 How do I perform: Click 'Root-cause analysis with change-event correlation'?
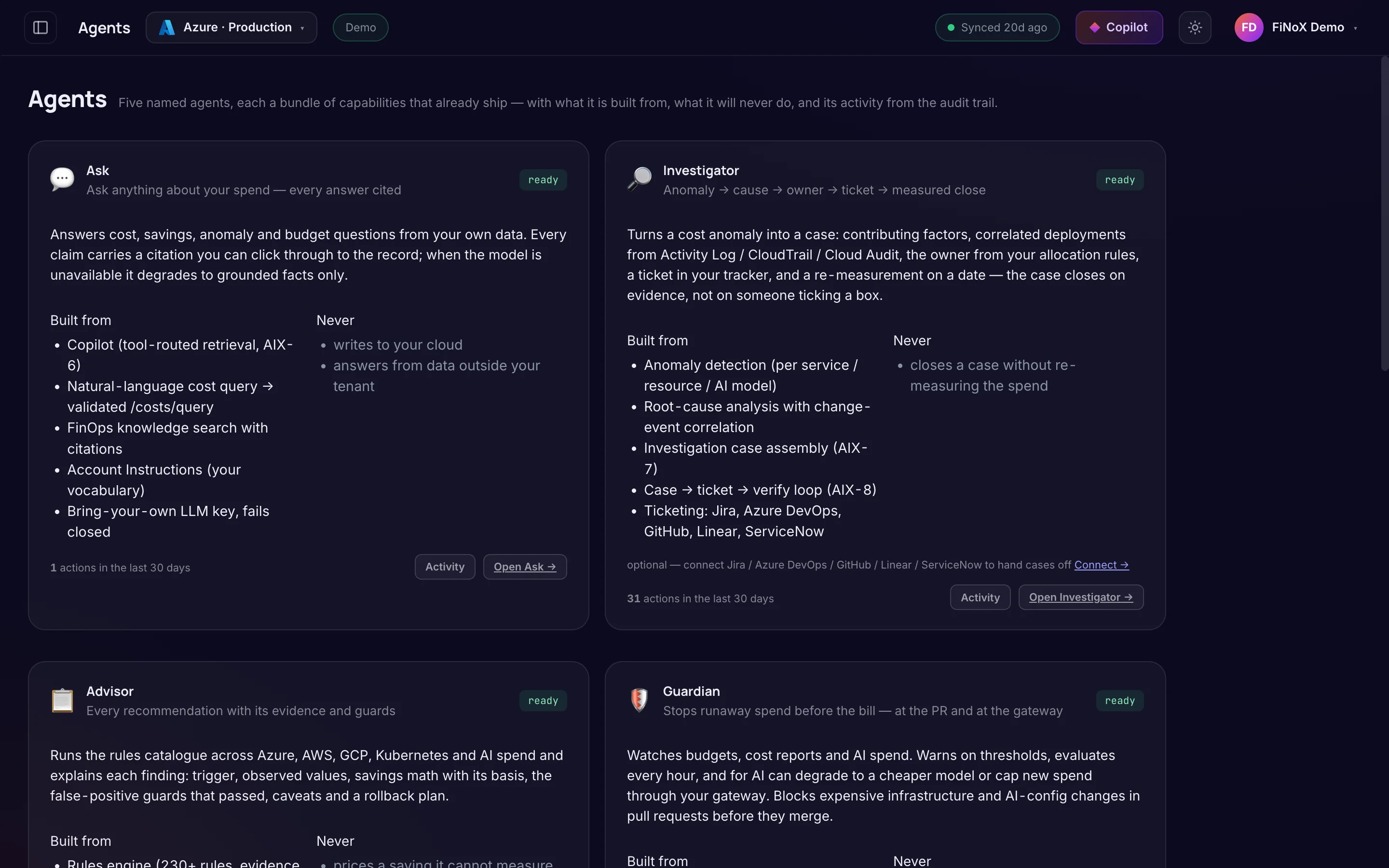(757, 417)
